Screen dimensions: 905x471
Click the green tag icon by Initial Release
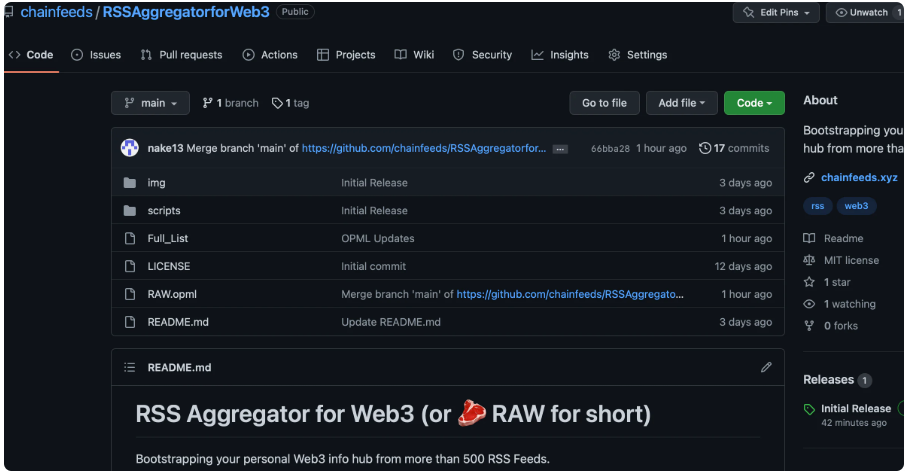pyautogui.click(x=809, y=410)
